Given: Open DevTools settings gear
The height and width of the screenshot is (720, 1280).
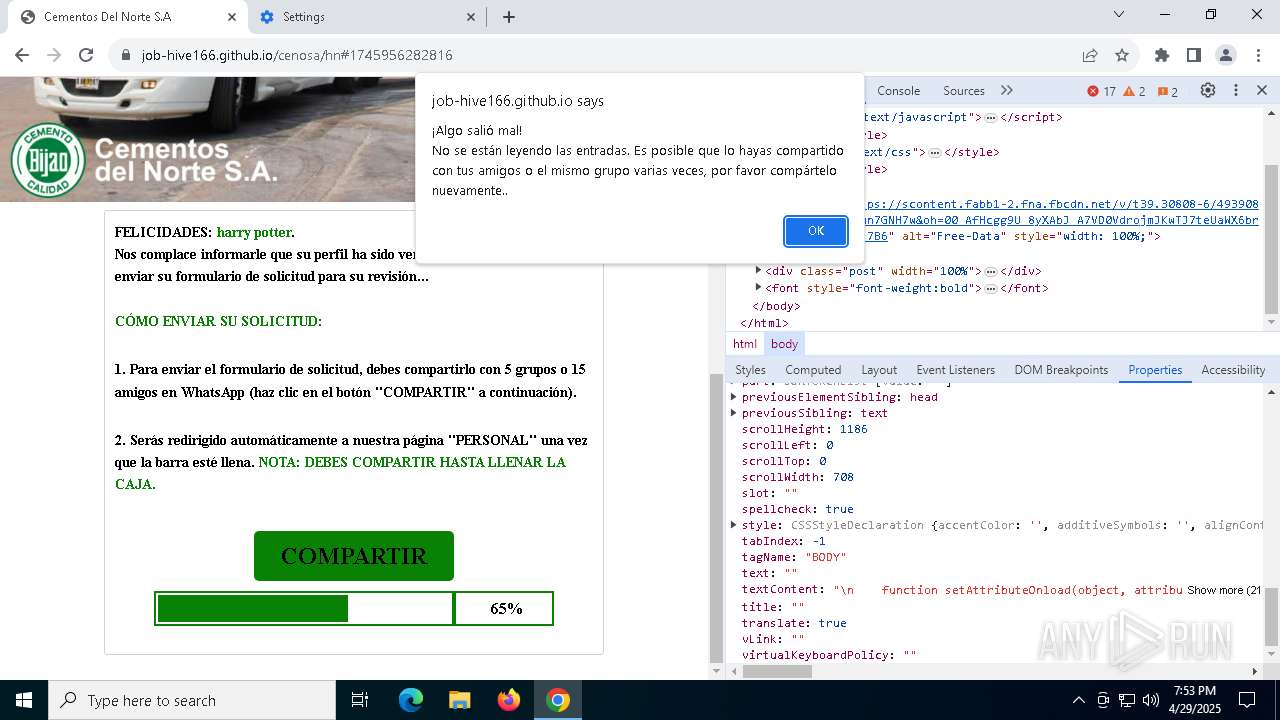Looking at the screenshot, I should (1208, 90).
